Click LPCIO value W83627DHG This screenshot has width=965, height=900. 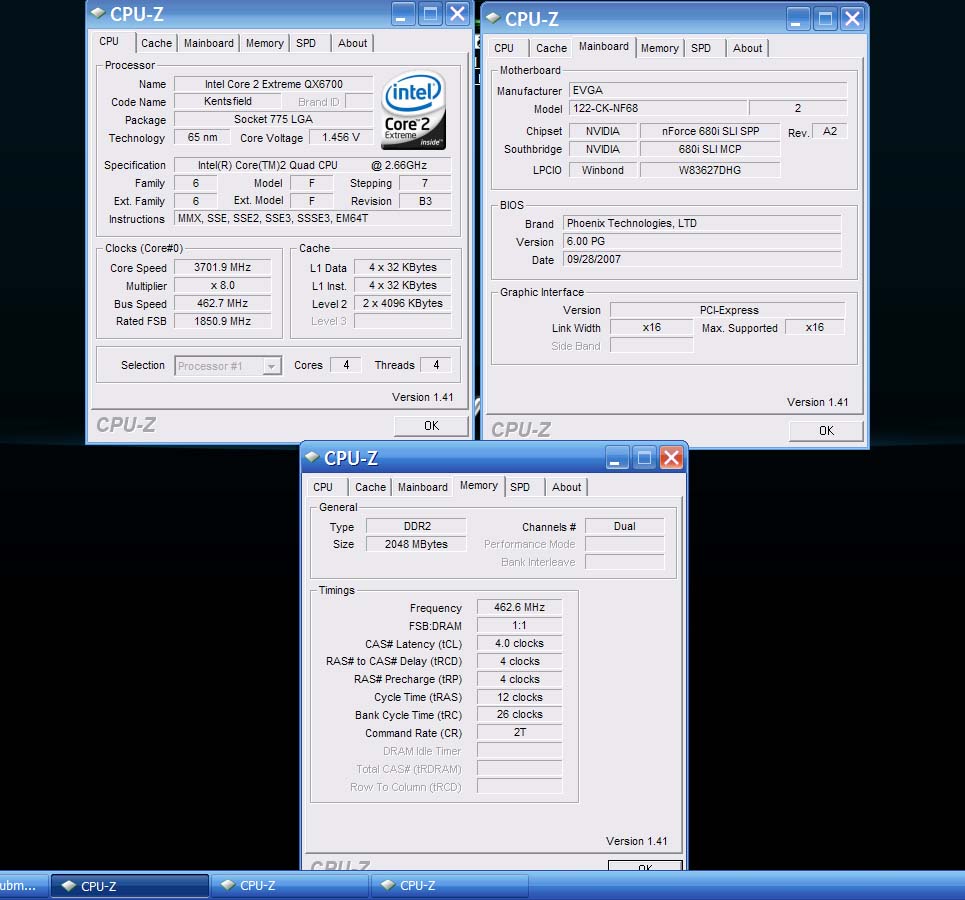(710, 170)
